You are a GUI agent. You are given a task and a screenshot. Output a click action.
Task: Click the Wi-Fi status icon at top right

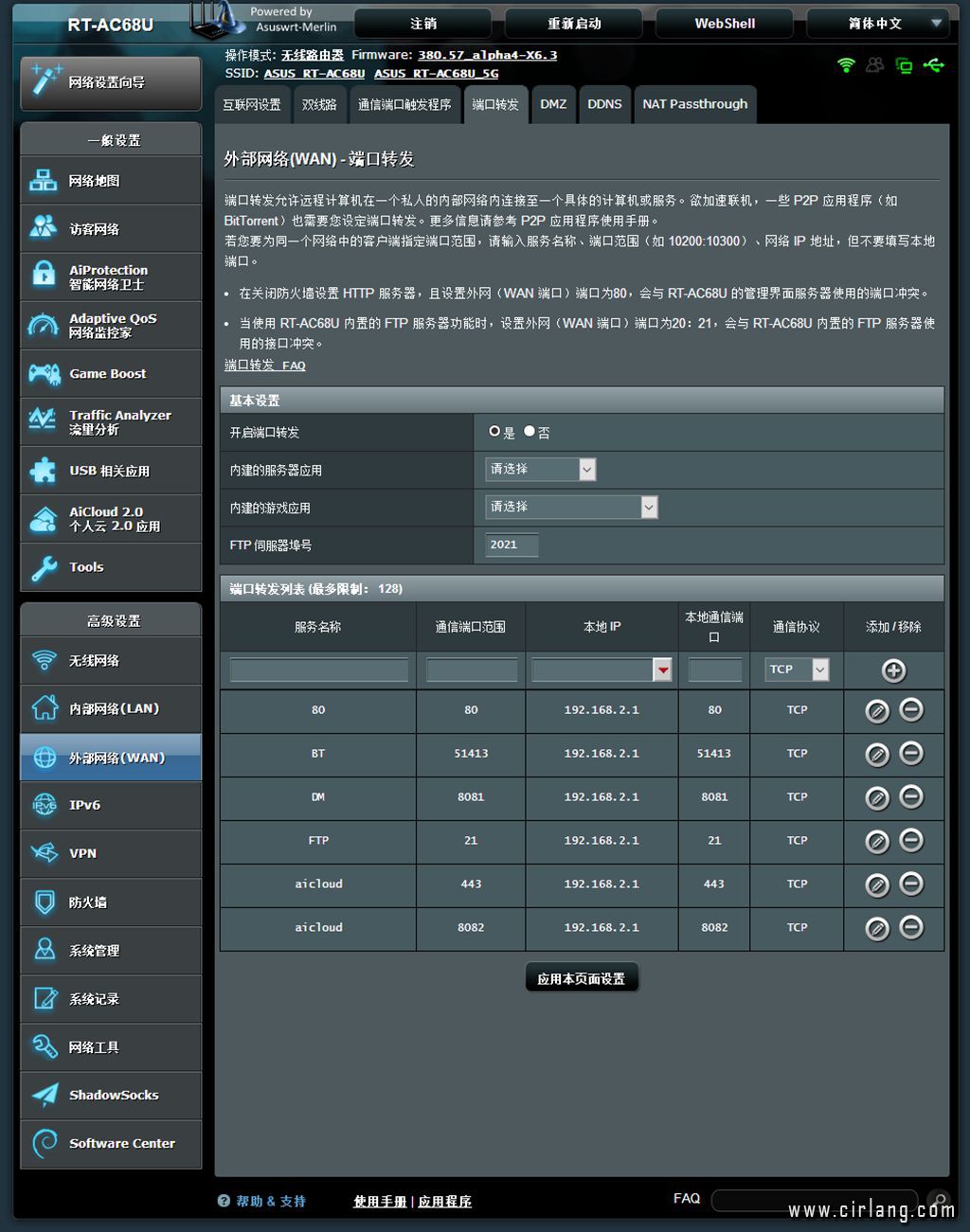(846, 65)
